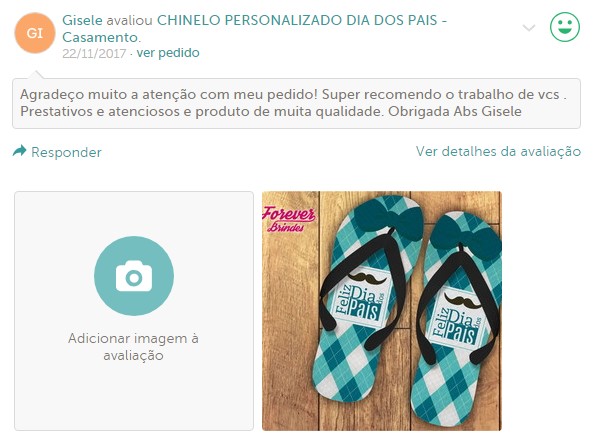Click the Adicionar imagem à avaliação label
The image size is (593, 443).
pyautogui.click(x=134, y=347)
